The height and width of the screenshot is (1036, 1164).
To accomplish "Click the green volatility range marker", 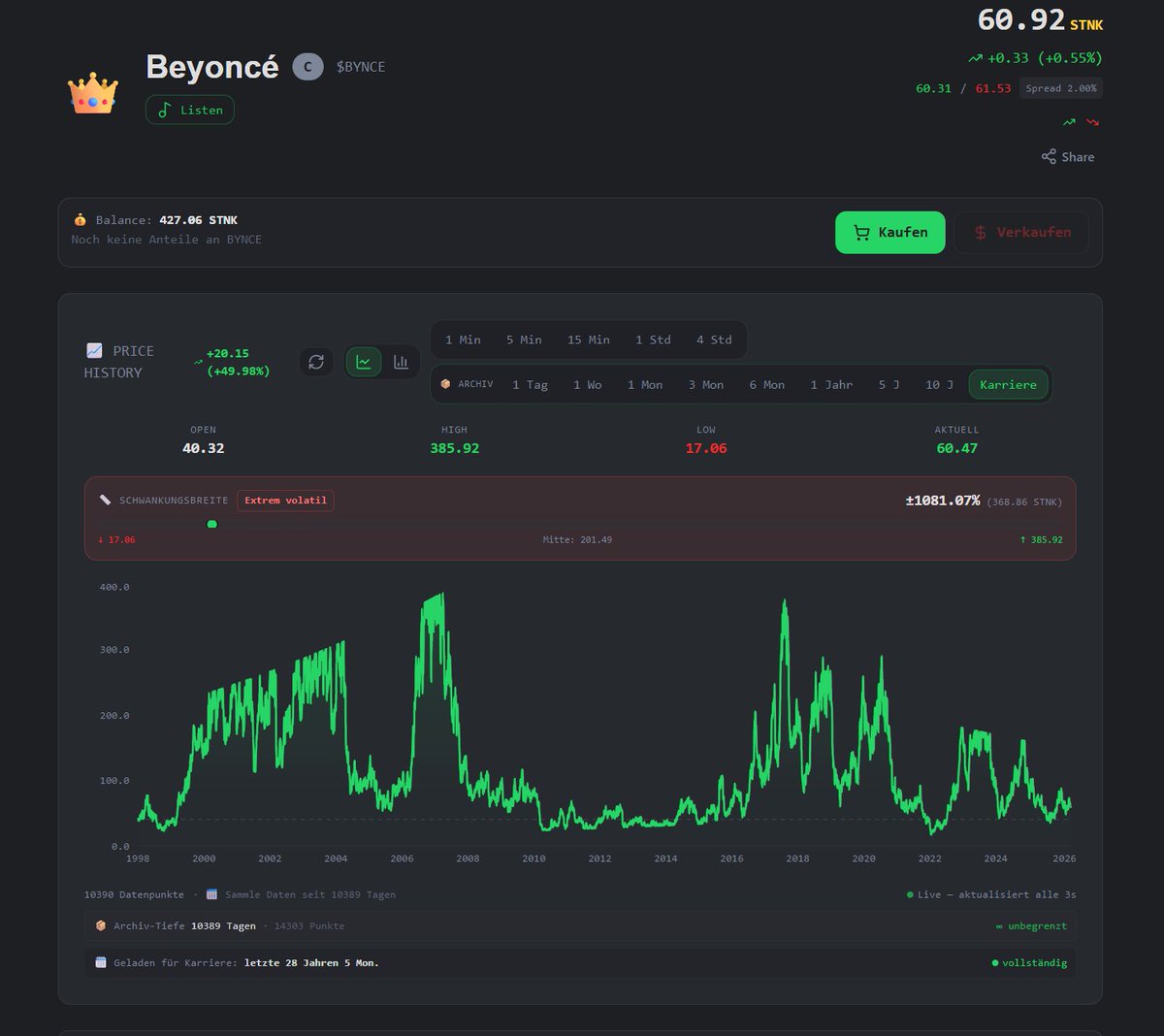I will coord(212,524).
